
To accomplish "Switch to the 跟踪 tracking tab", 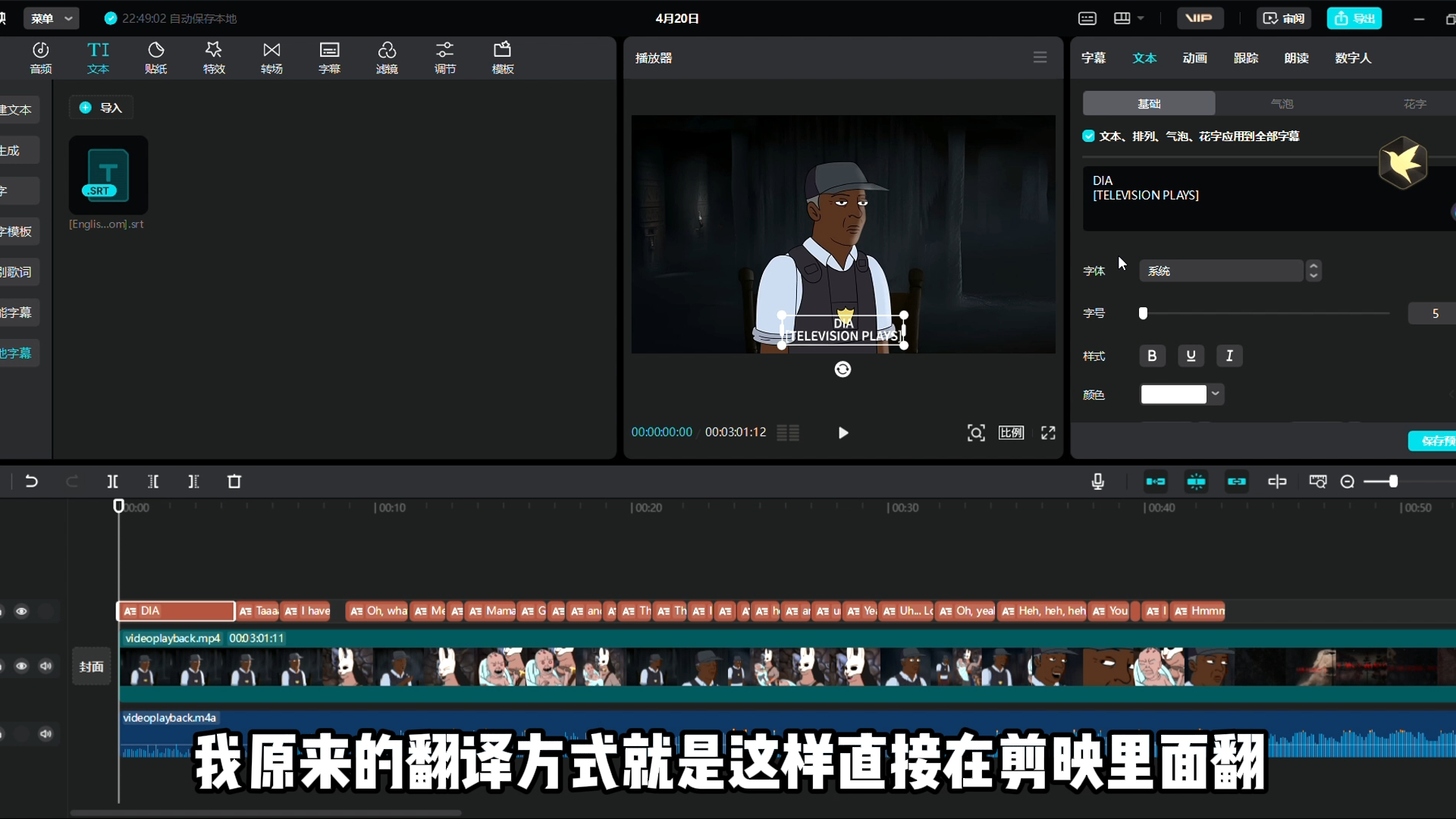I will pos(1246,58).
